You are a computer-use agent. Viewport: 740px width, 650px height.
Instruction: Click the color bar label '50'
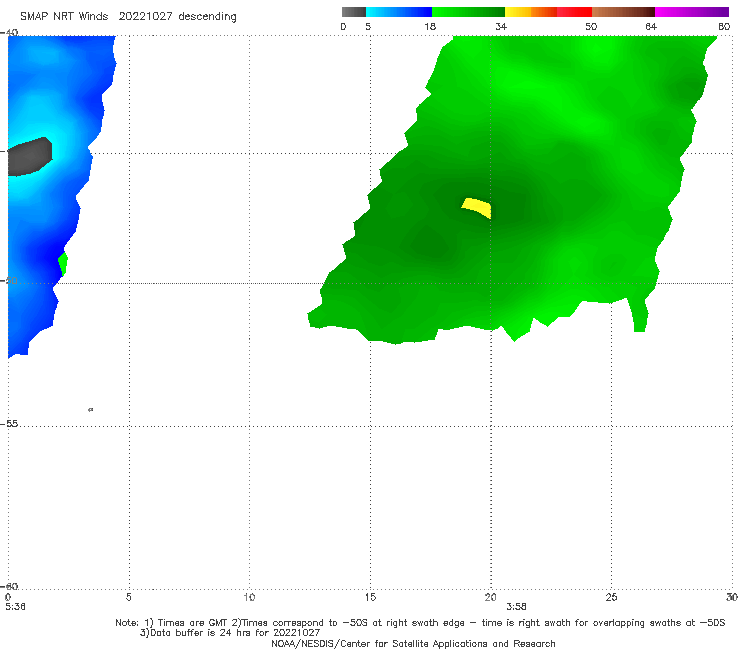591,27
